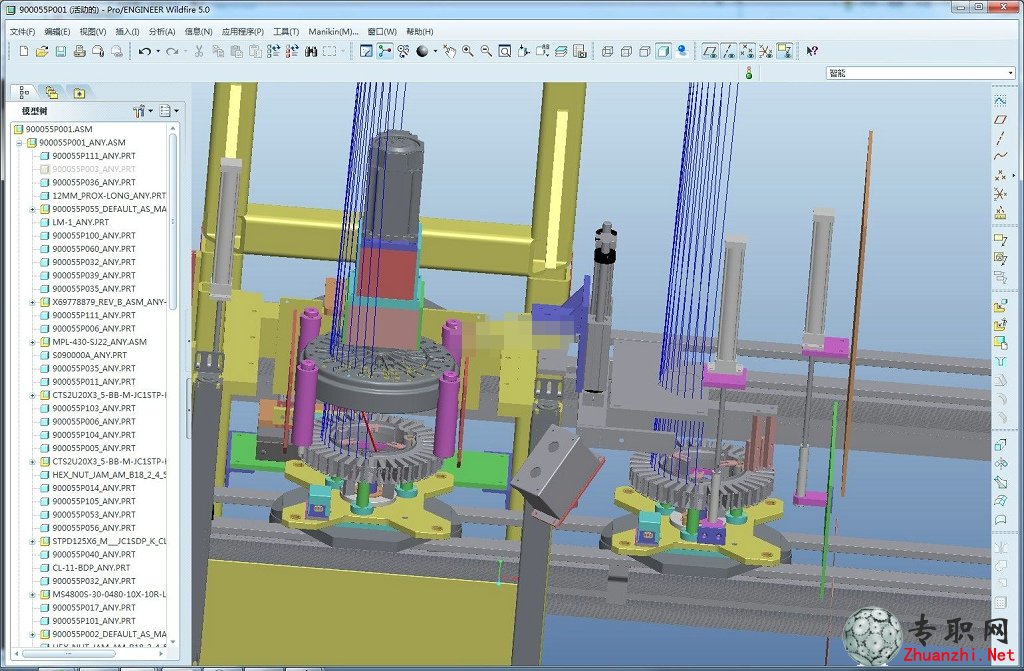
Task: Click the Reorient view icon
Action: point(523,51)
